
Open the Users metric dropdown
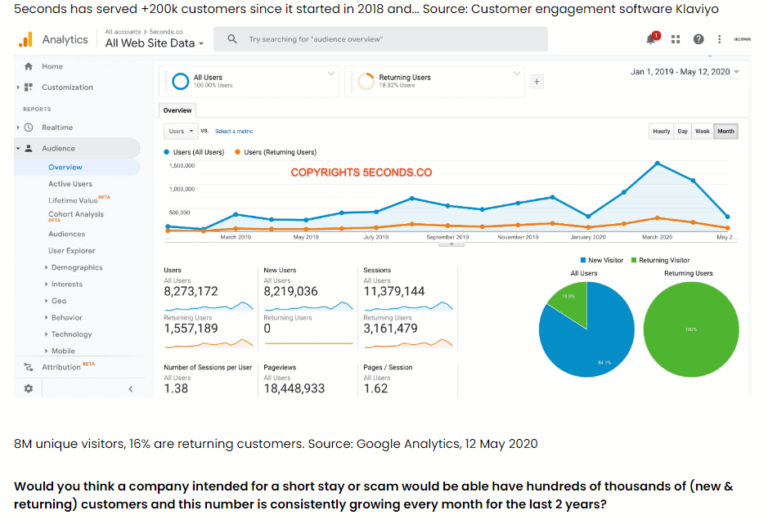click(x=180, y=131)
